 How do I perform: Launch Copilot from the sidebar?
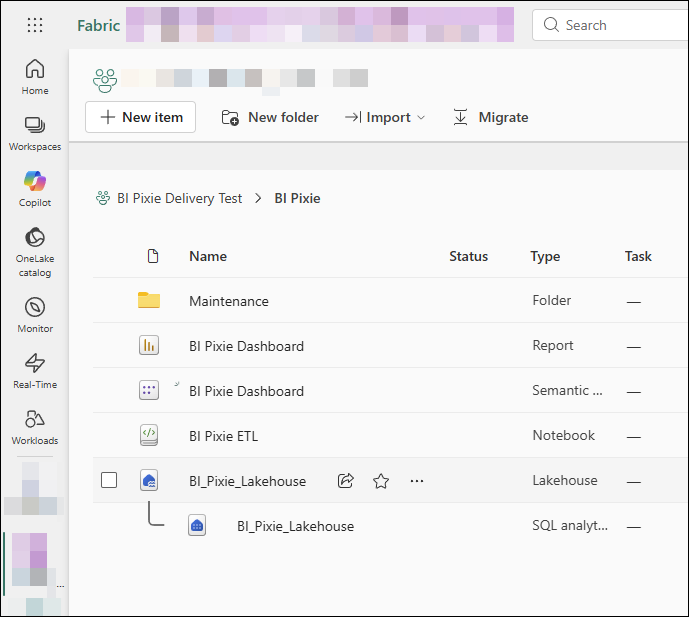(x=35, y=189)
